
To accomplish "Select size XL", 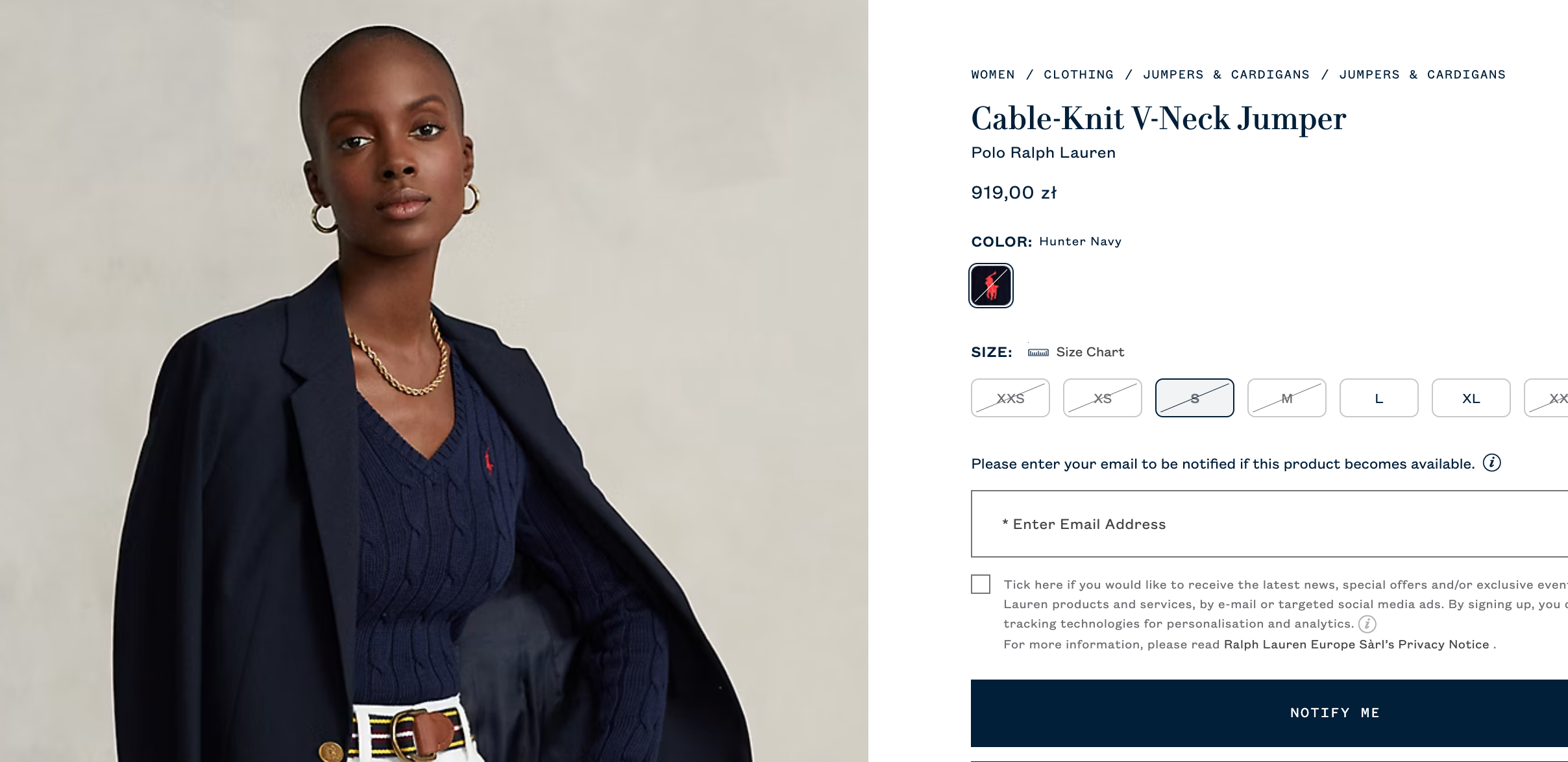I will [1471, 398].
